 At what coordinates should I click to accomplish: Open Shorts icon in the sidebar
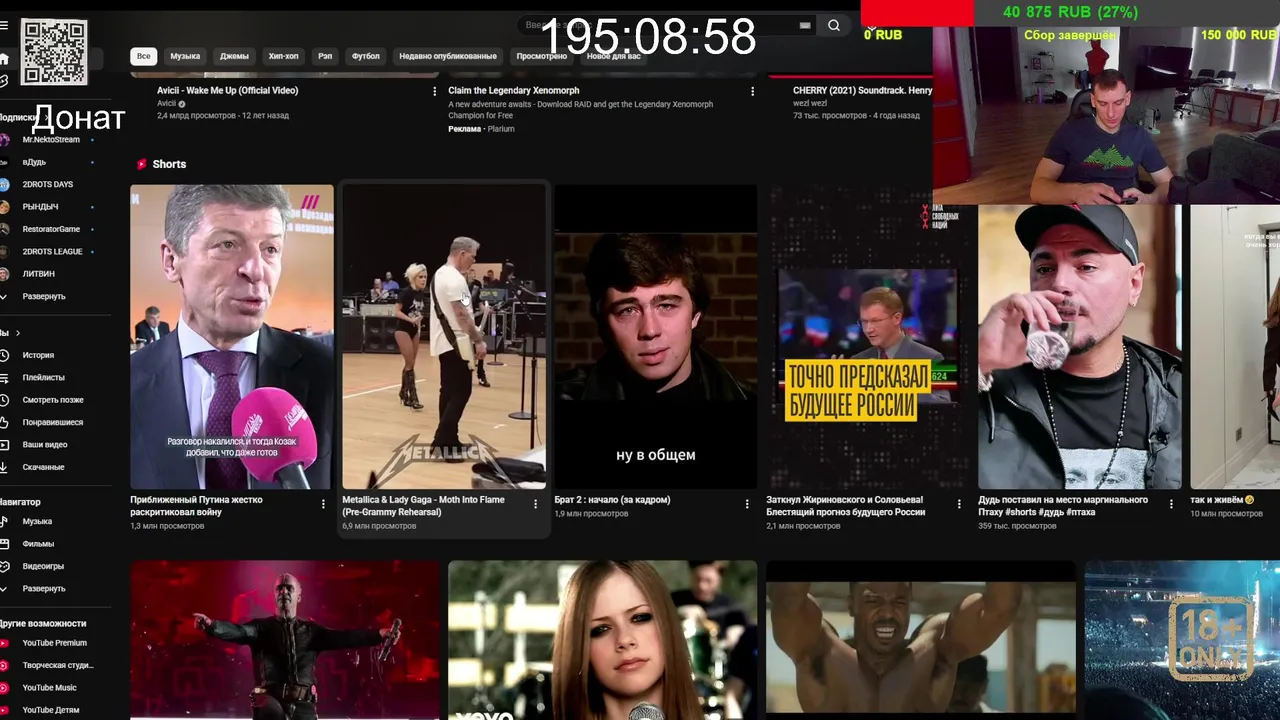4,81
